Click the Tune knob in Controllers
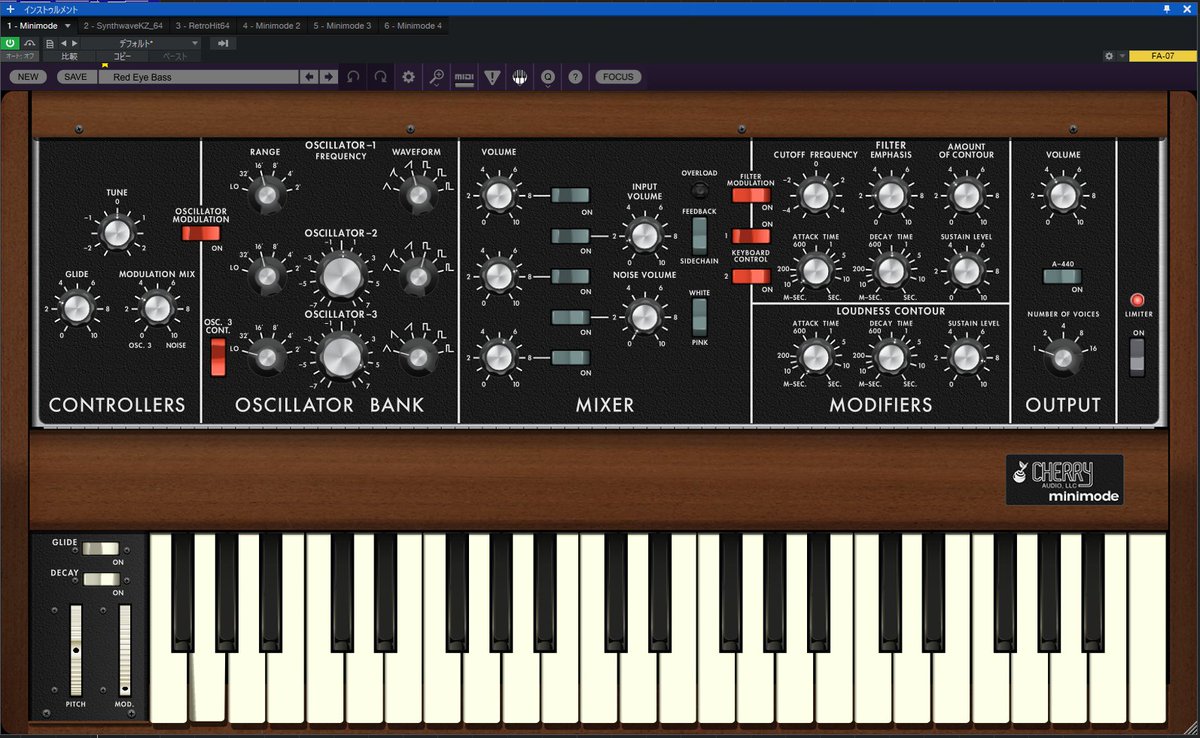This screenshot has height=738, width=1200. tap(117, 233)
